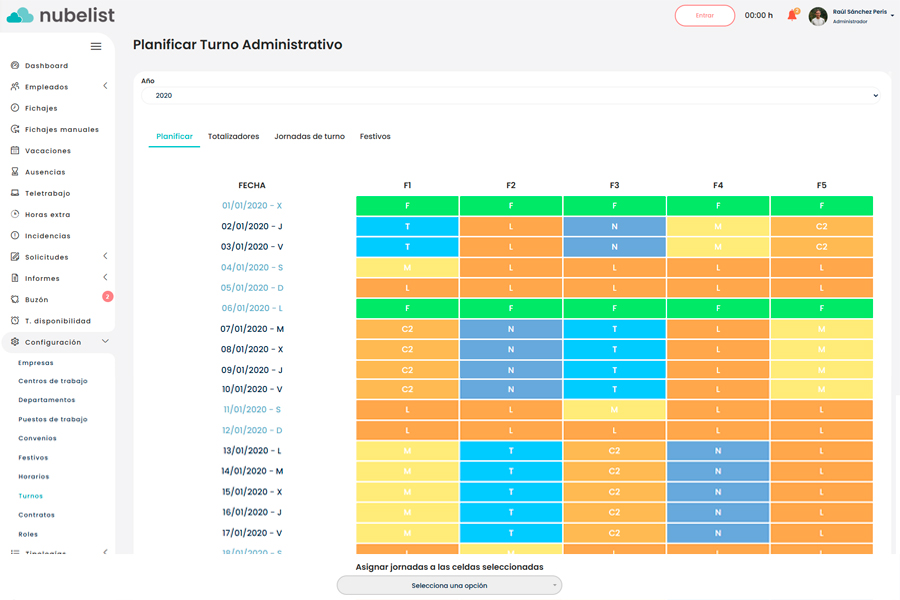Click the nubelist cloud logo

(x=20, y=15)
